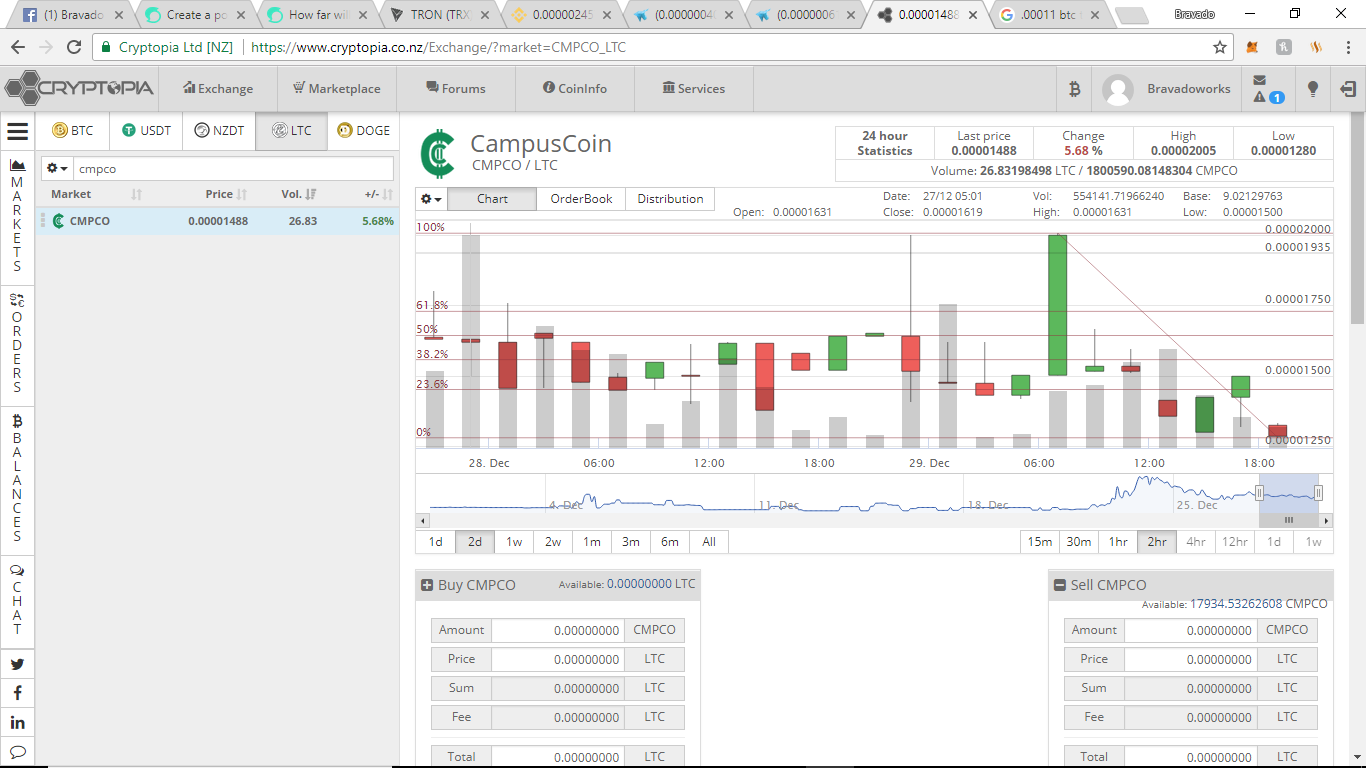The height and width of the screenshot is (768, 1366).
Task: Click the LinkedIn icon in the sidebar
Action: tap(17, 722)
